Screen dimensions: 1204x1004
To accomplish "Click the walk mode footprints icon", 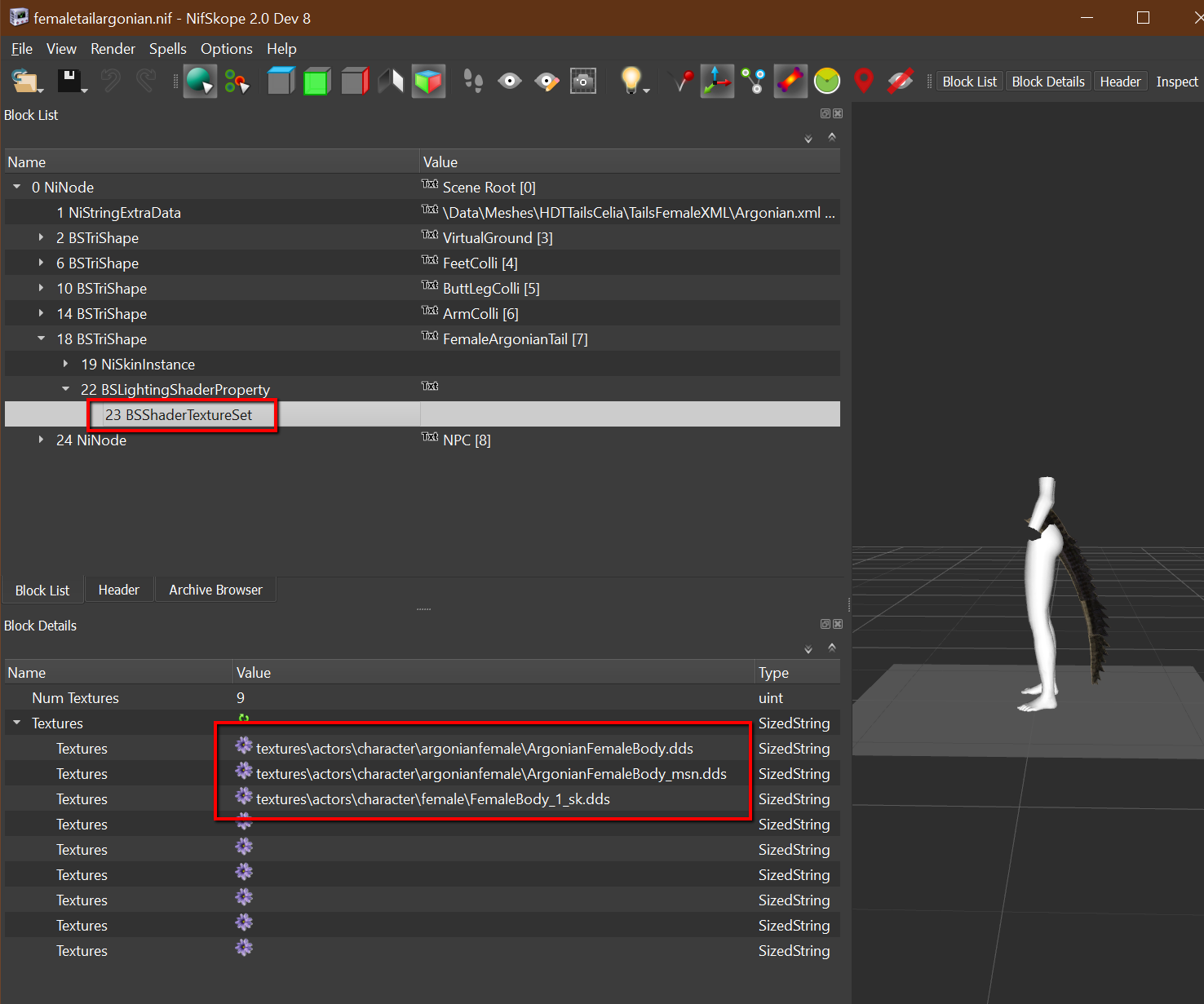I will [x=473, y=81].
